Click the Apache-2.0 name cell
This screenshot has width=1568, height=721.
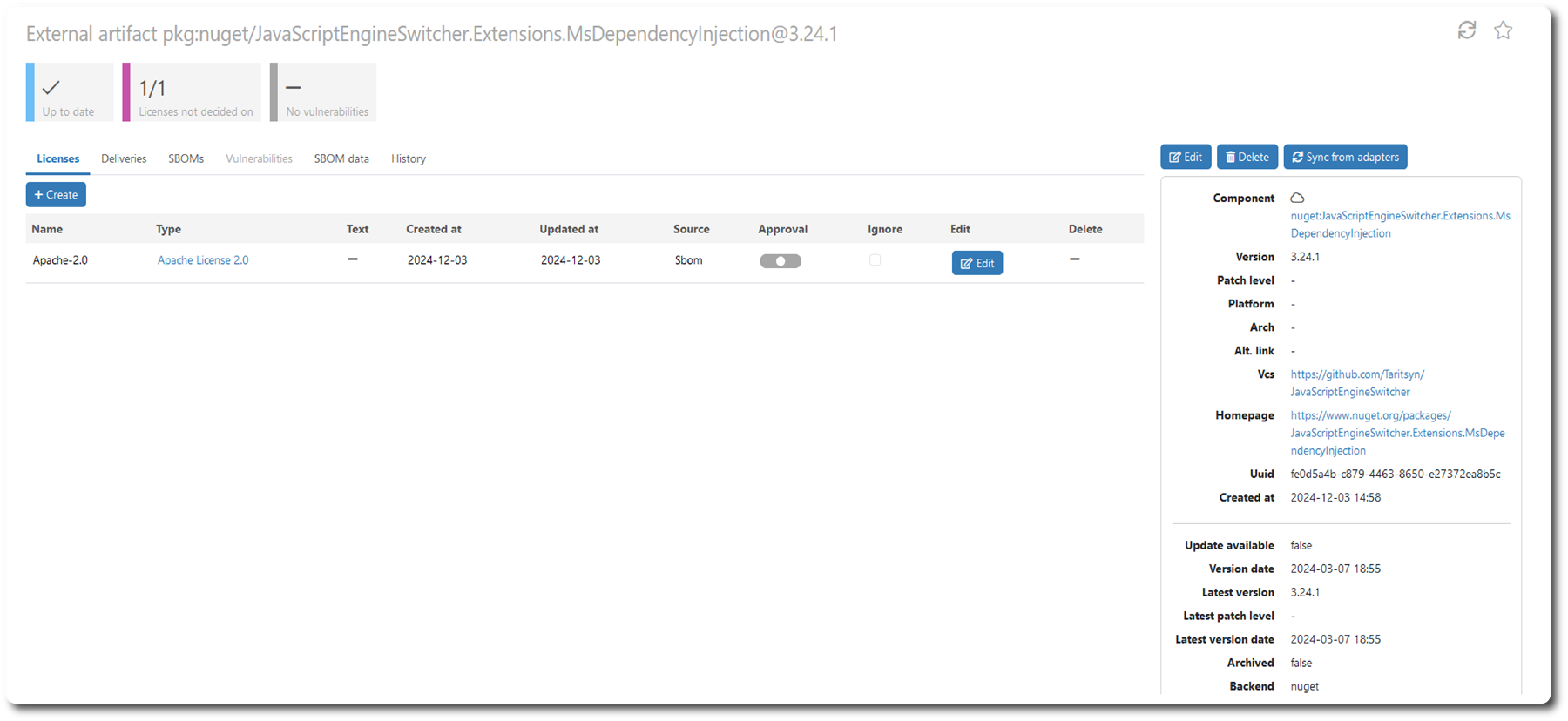click(x=60, y=260)
